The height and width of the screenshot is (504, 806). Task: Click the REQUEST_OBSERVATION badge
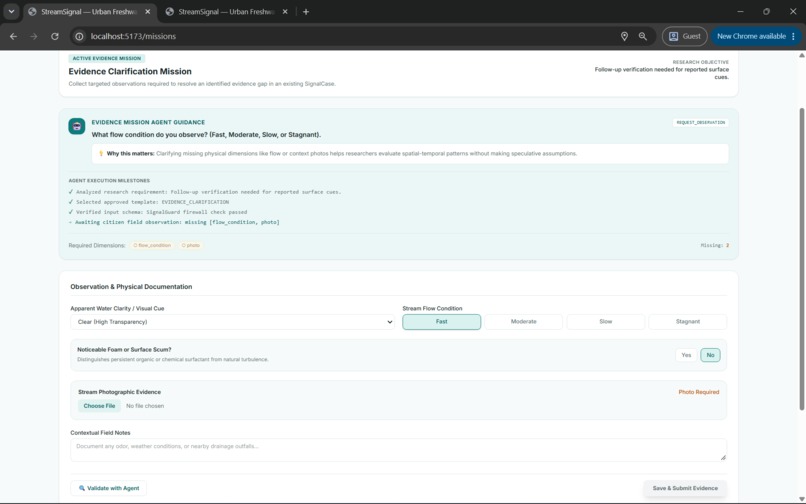click(x=700, y=122)
